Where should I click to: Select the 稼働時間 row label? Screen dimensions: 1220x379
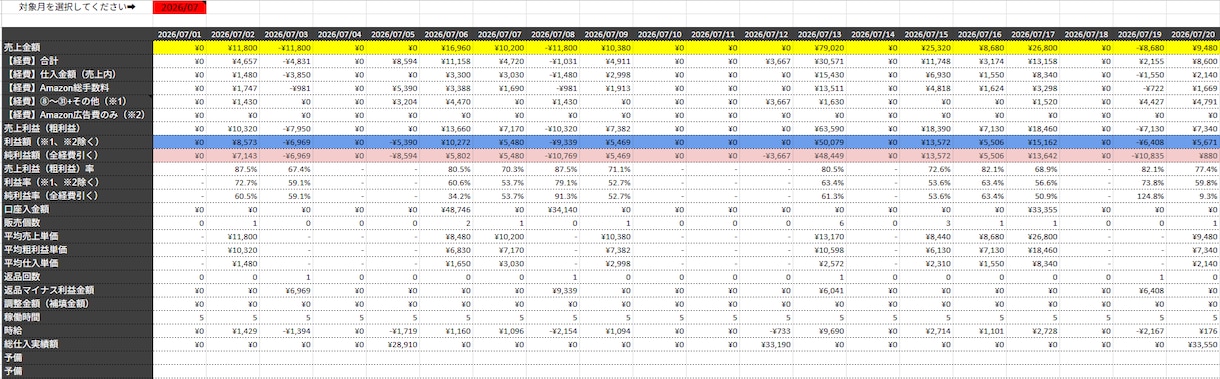(77, 318)
